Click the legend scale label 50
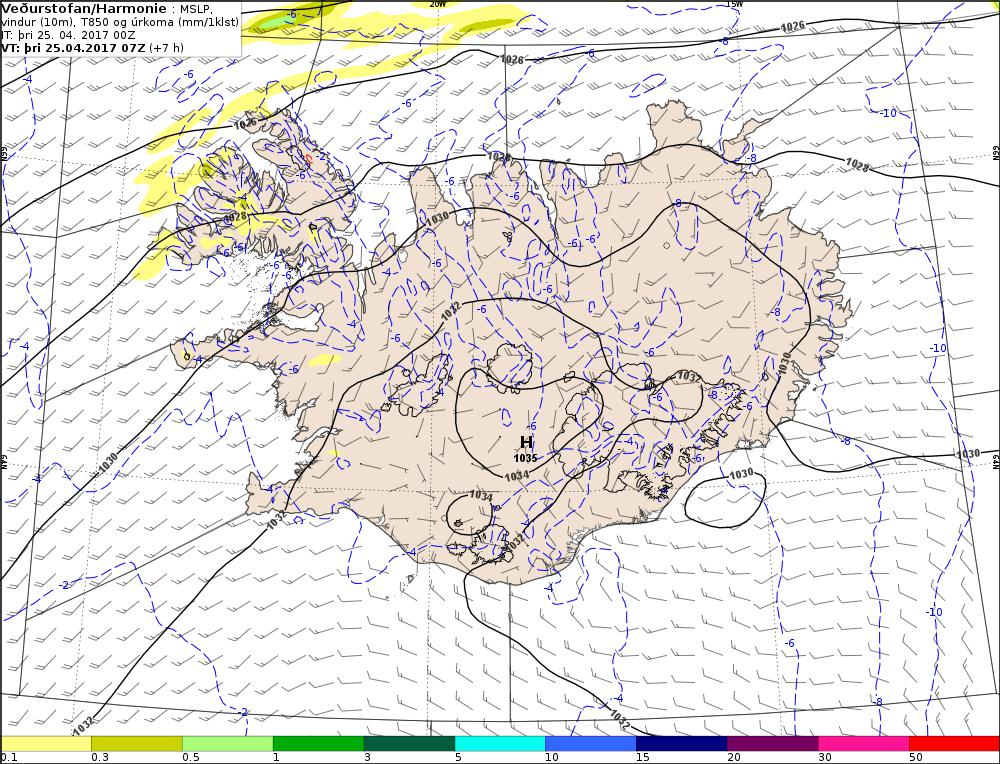 click(916, 758)
